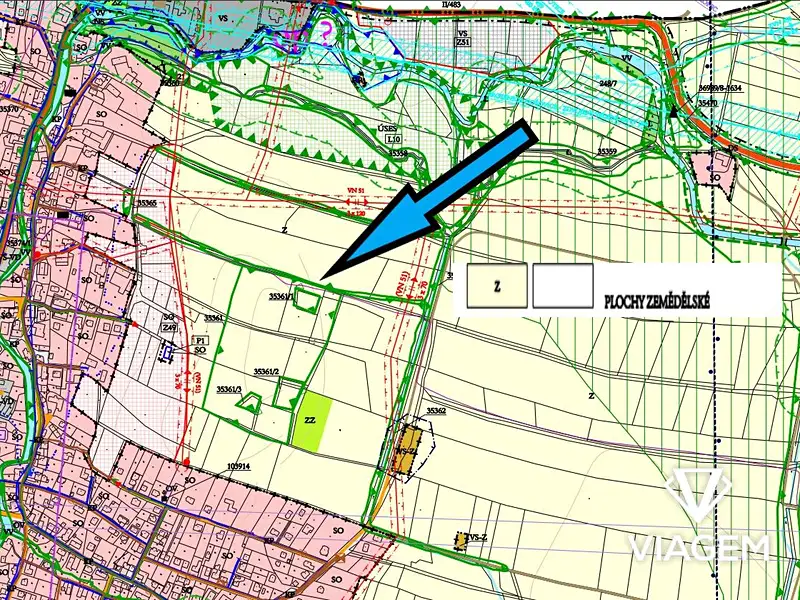Click the boxed "Z51" zone label
This screenshot has width=800, height=600.
462,43
